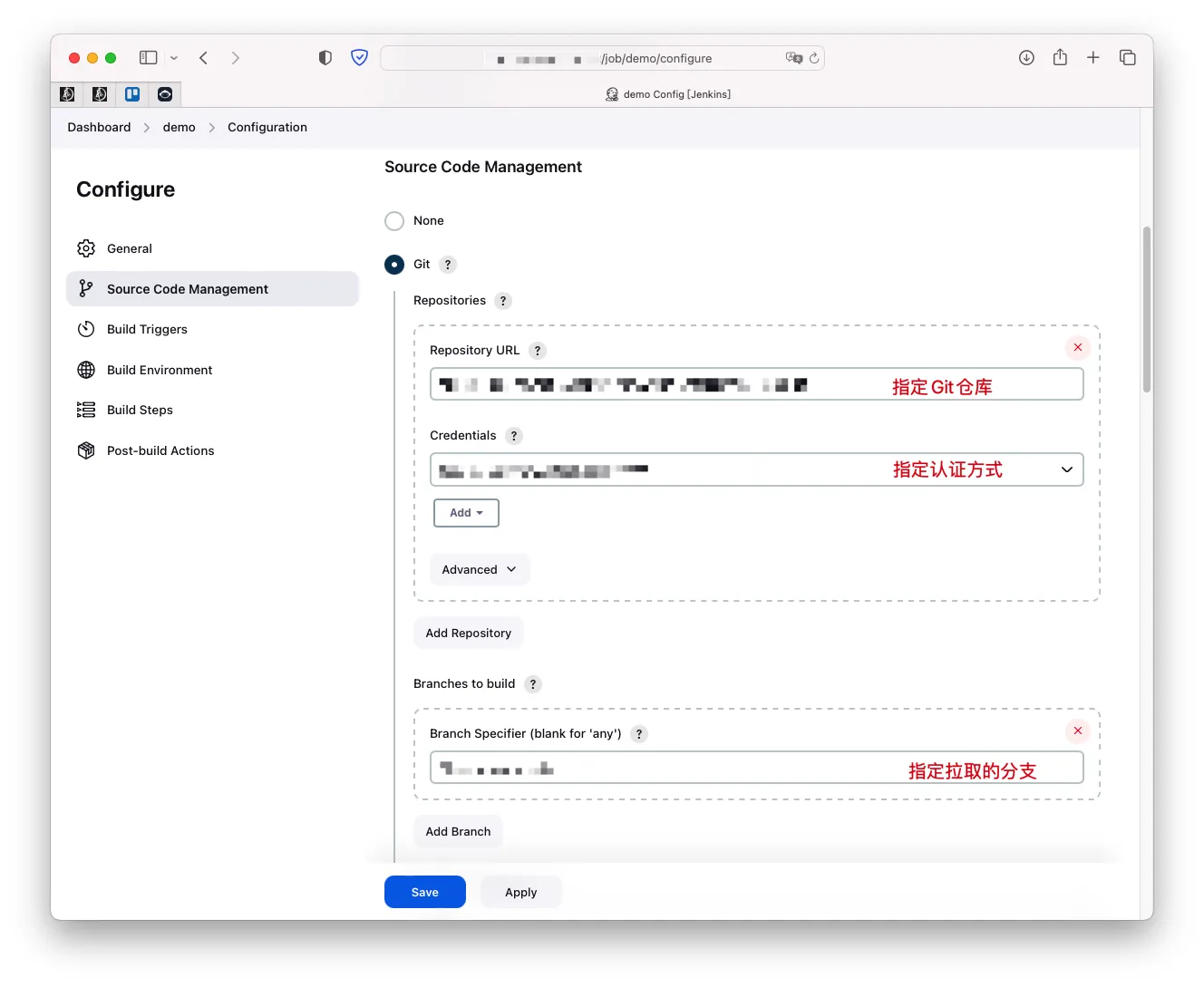Image resolution: width=1204 pixels, height=987 pixels.
Task: Delete the branch specifier with red X
Action: click(x=1078, y=731)
